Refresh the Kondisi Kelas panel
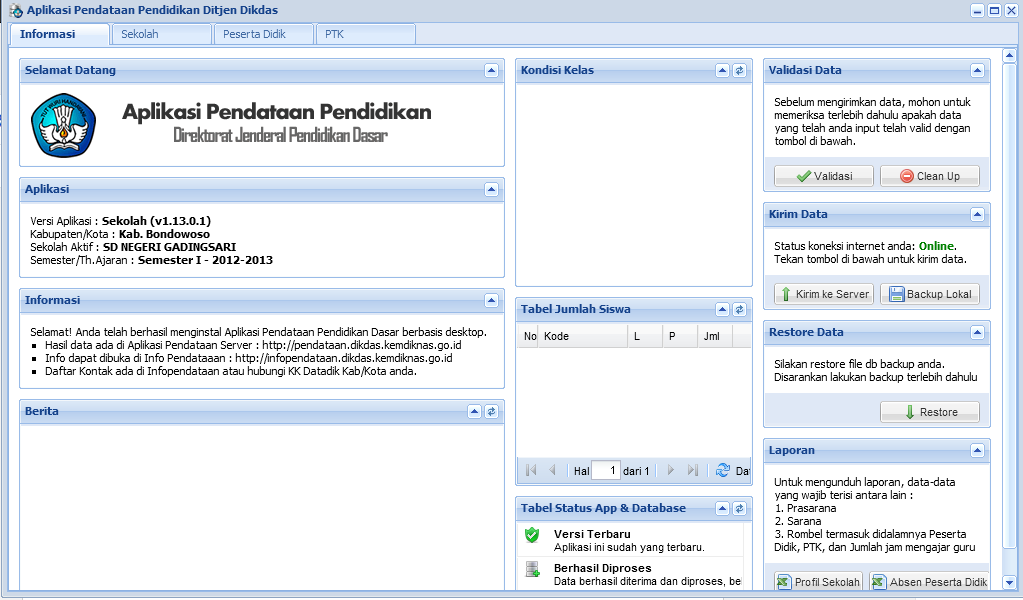This screenshot has height=600, width=1023. (x=739, y=70)
